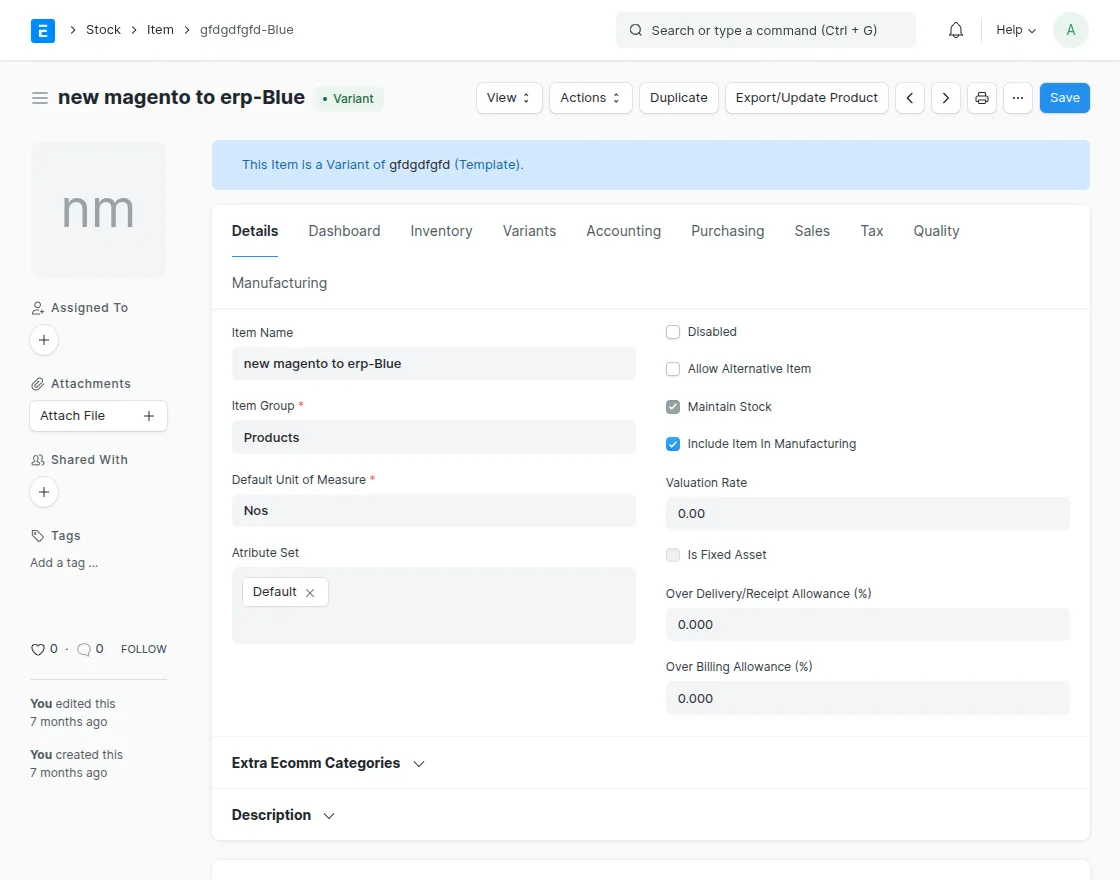Enable the Disabled checkbox

(673, 331)
